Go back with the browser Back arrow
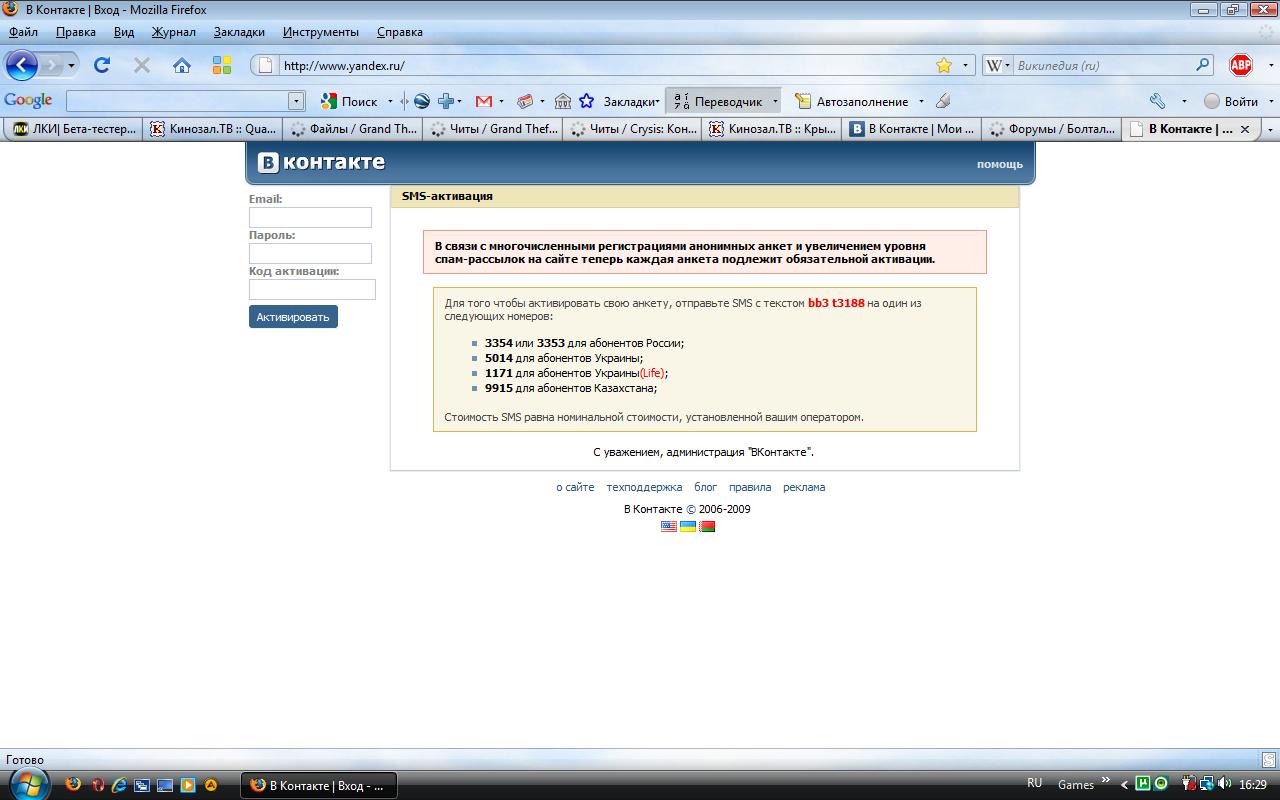This screenshot has width=1280, height=800. 22,65
